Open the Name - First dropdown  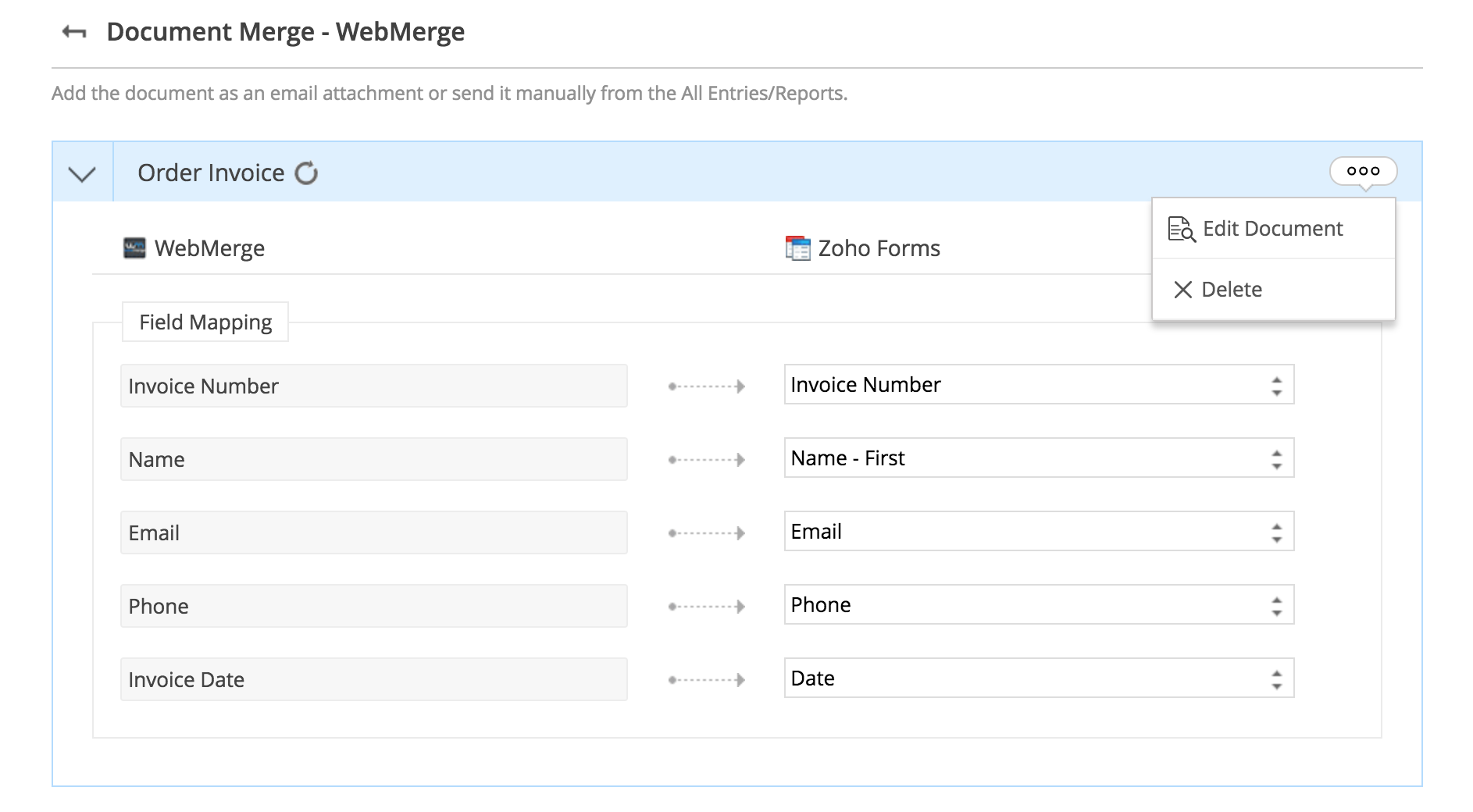[x=1038, y=458]
